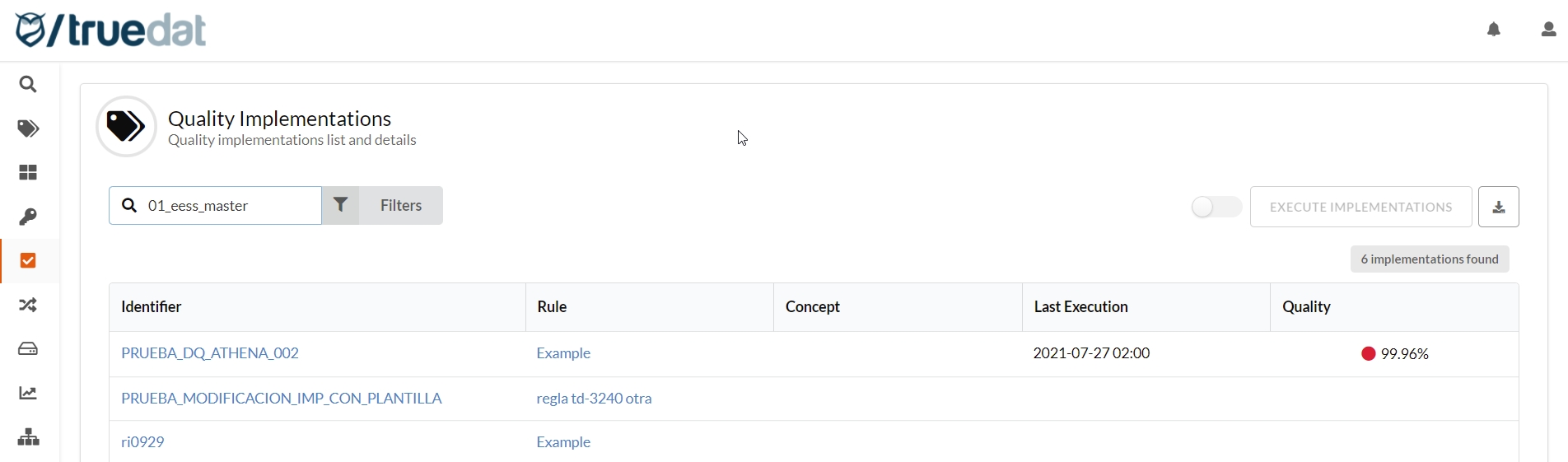Screen dimensions: 1568x462
Task: Open the user account icon
Action: (1548, 30)
